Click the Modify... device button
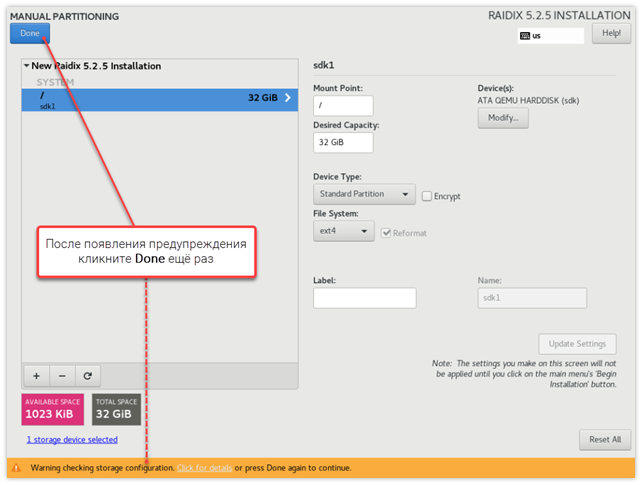This screenshot has width=642, height=485. 503,118
